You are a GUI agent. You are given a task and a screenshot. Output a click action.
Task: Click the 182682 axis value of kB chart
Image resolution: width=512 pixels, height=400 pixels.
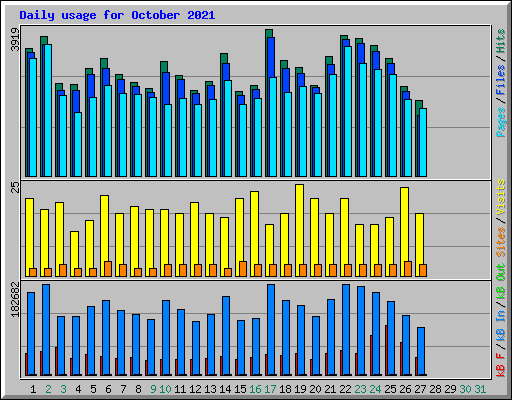pos(15,299)
